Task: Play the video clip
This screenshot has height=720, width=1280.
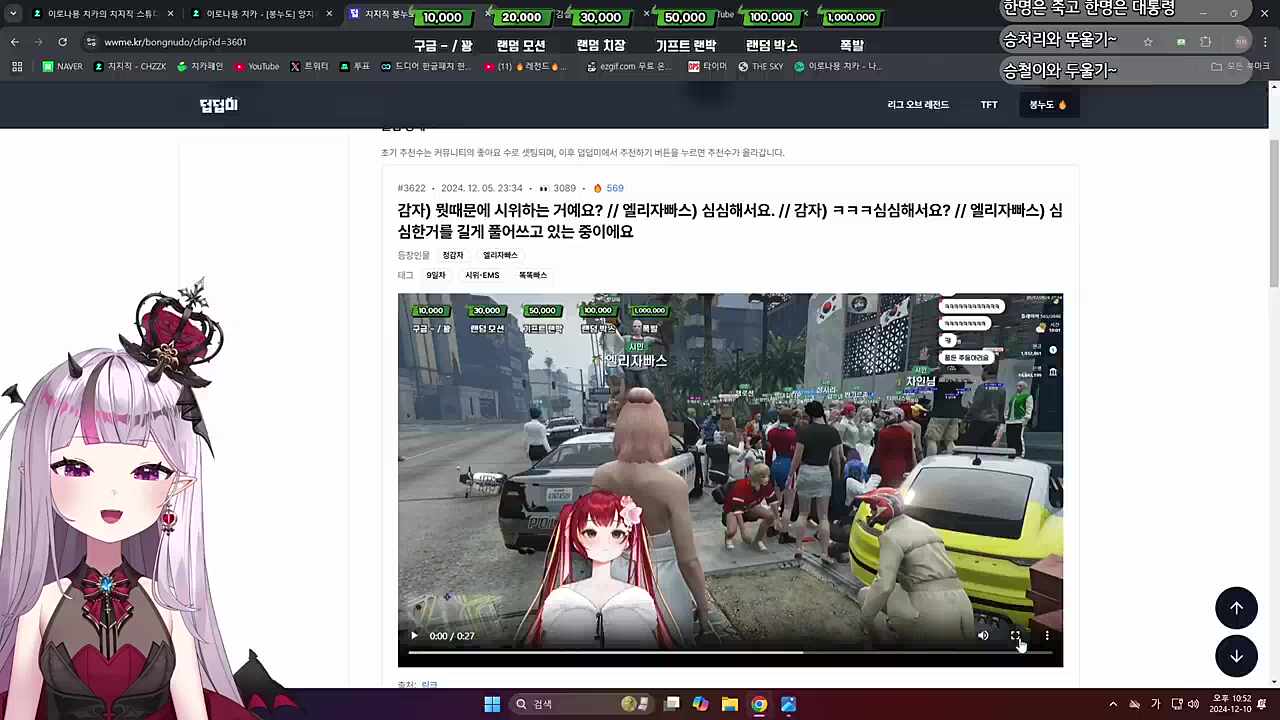Action: click(414, 636)
